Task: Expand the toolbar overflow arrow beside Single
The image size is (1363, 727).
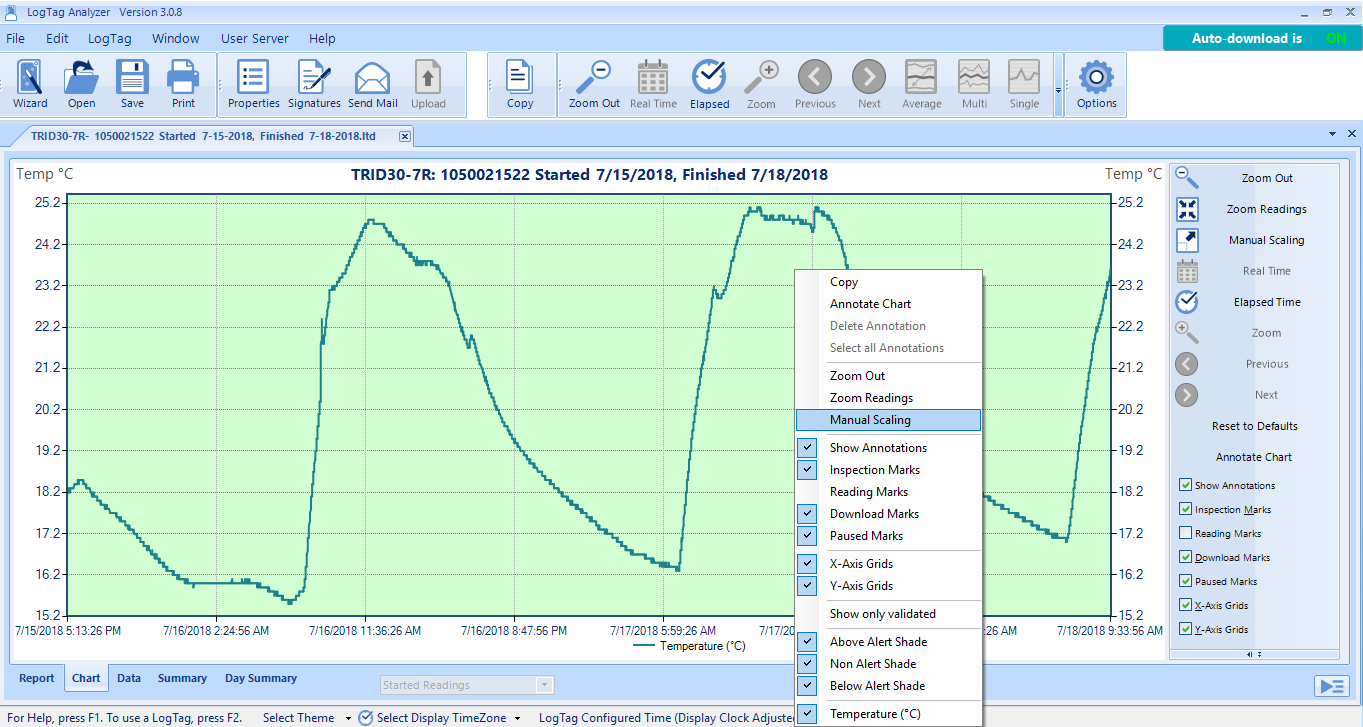Action: (1059, 89)
